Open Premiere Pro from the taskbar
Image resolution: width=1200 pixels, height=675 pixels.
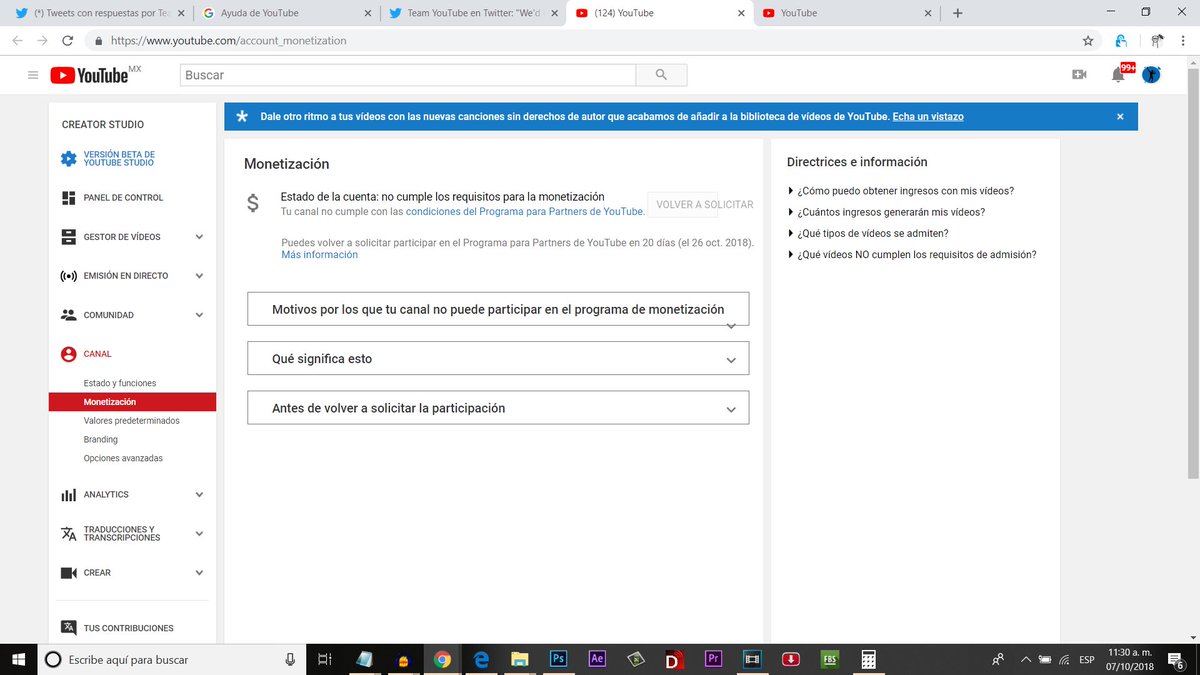713,659
